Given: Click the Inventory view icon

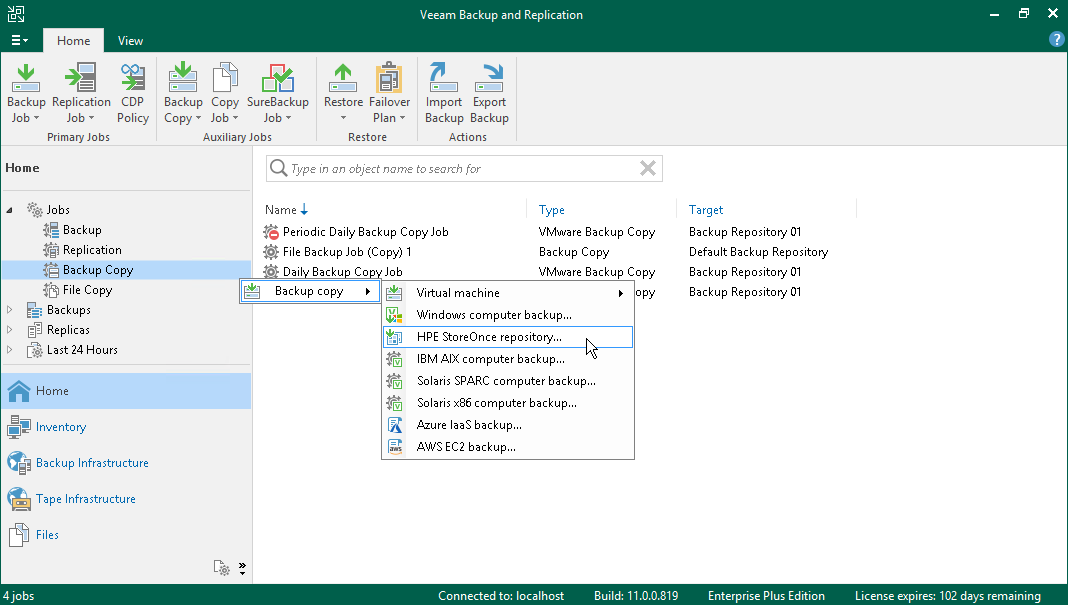Looking at the screenshot, I should pyautogui.click(x=18, y=427).
